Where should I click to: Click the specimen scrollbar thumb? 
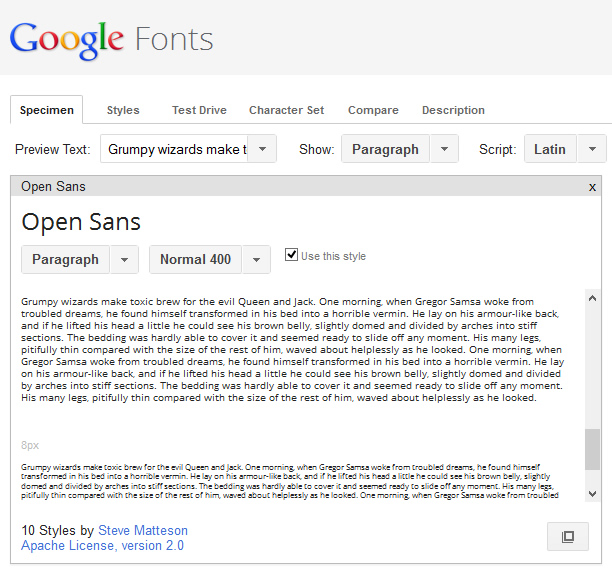[592, 449]
